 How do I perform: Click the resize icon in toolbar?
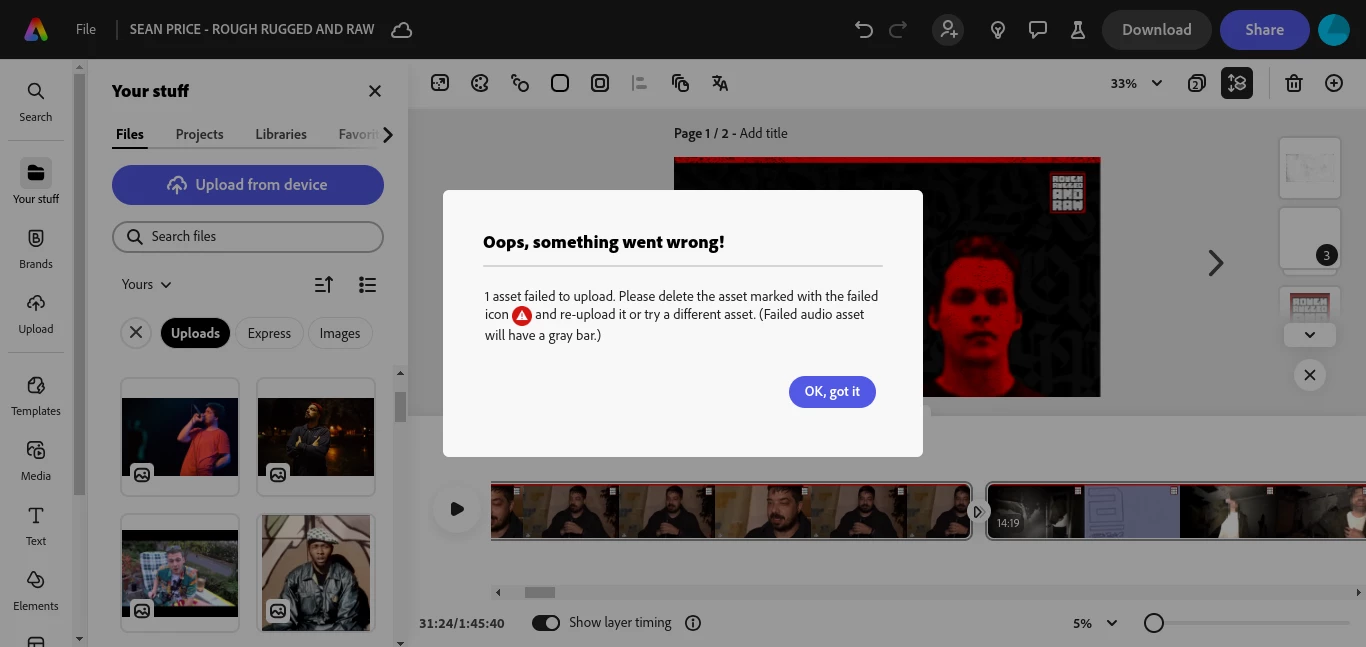pos(440,83)
